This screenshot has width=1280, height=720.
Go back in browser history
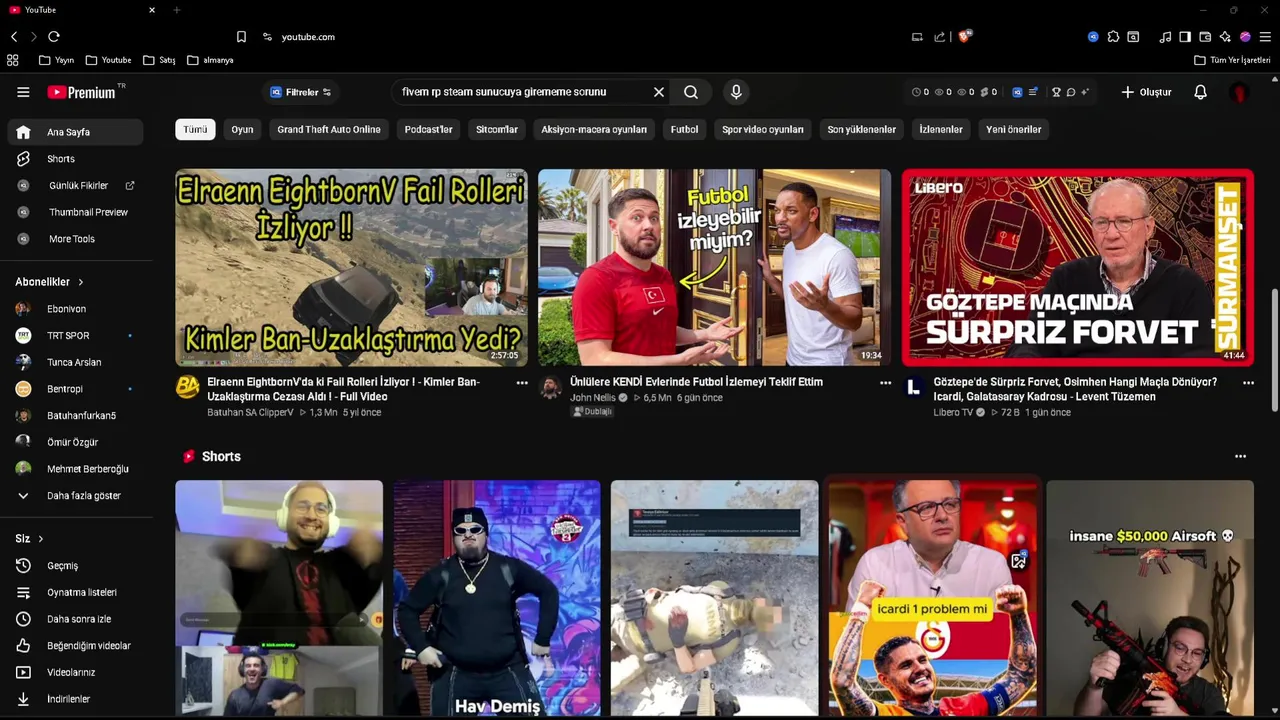[x=14, y=36]
